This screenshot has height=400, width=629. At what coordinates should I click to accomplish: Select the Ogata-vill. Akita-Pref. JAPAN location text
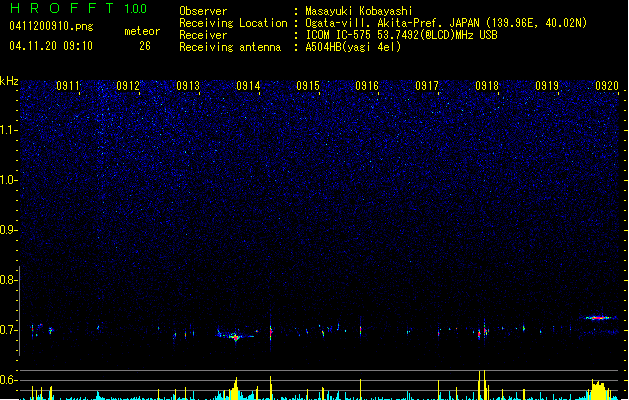pyautogui.click(x=446, y=23)
